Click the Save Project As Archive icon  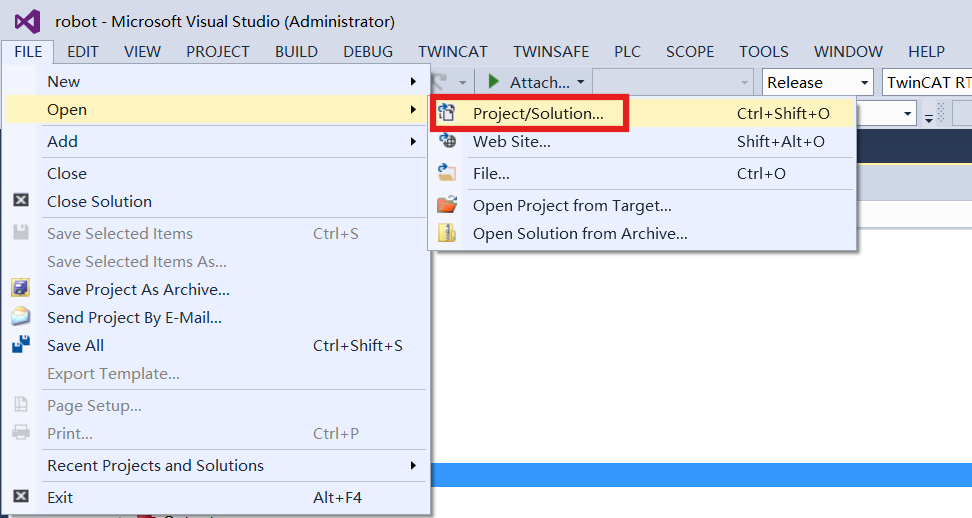coord(21,290)
